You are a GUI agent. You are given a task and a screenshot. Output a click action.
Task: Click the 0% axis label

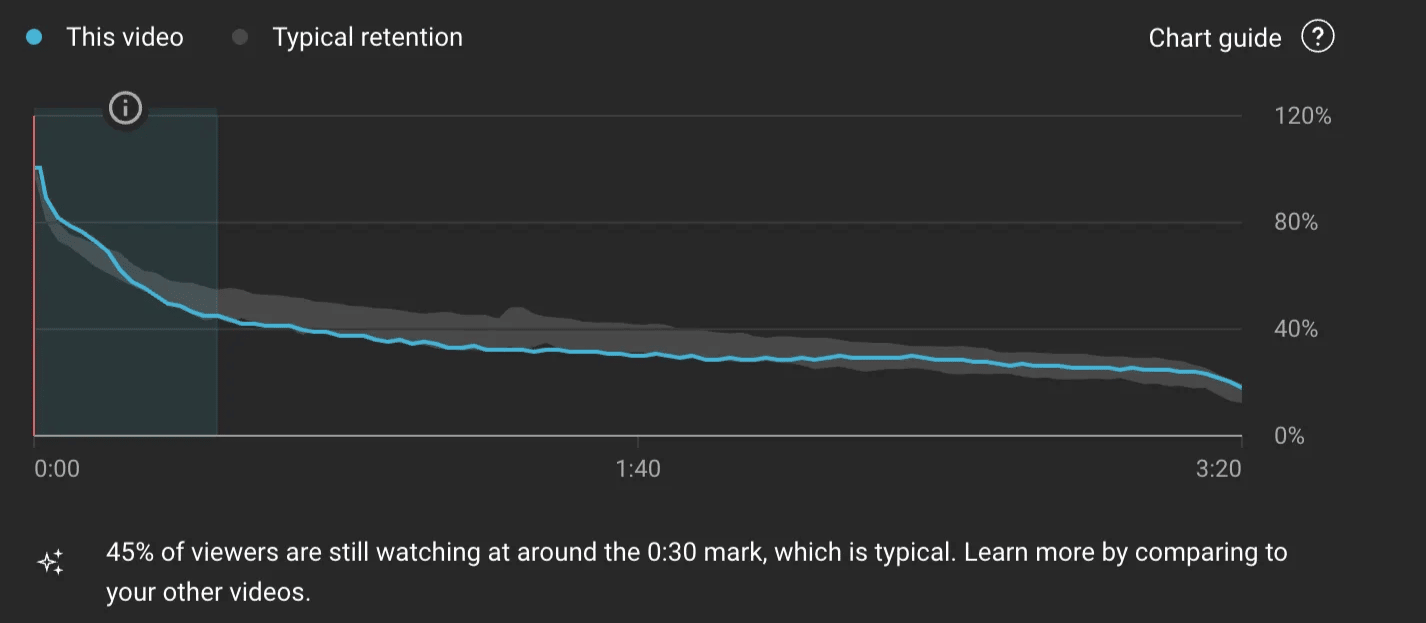(x=1290, y=436)
